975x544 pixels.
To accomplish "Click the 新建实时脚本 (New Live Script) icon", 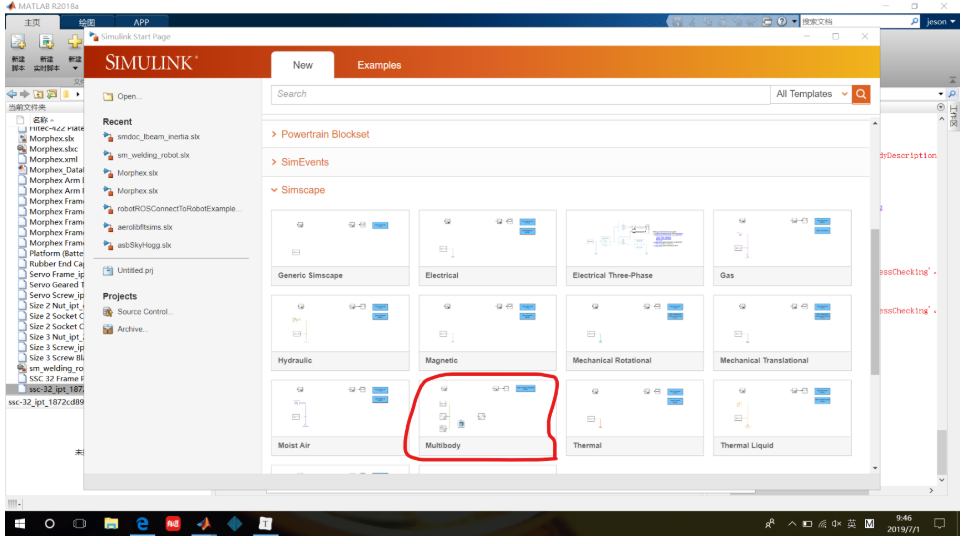I will [47, 42].
